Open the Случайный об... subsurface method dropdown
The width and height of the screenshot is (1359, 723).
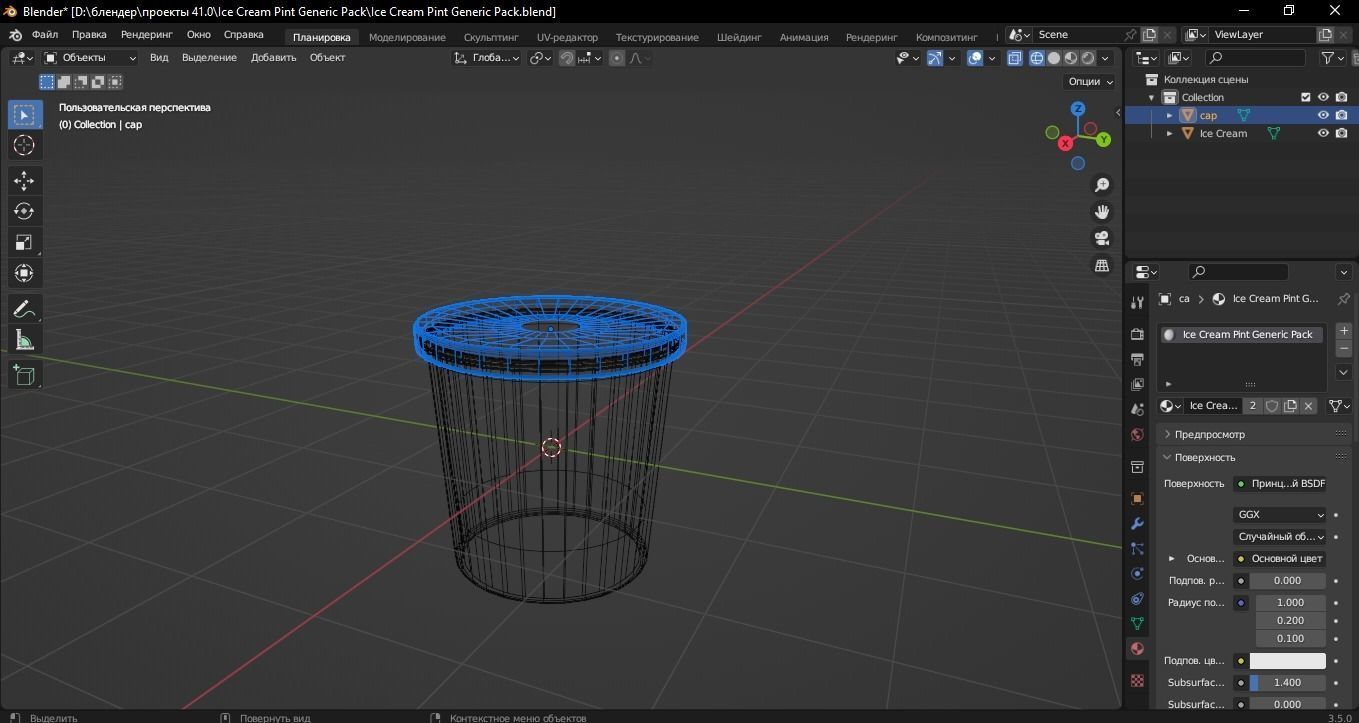coord(1280,537)
